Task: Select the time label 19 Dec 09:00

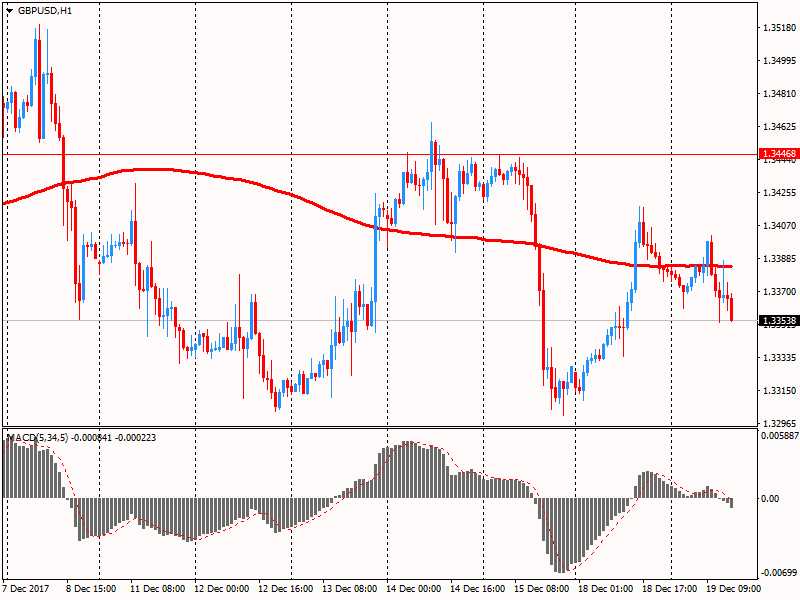Action: pos(734,588)
